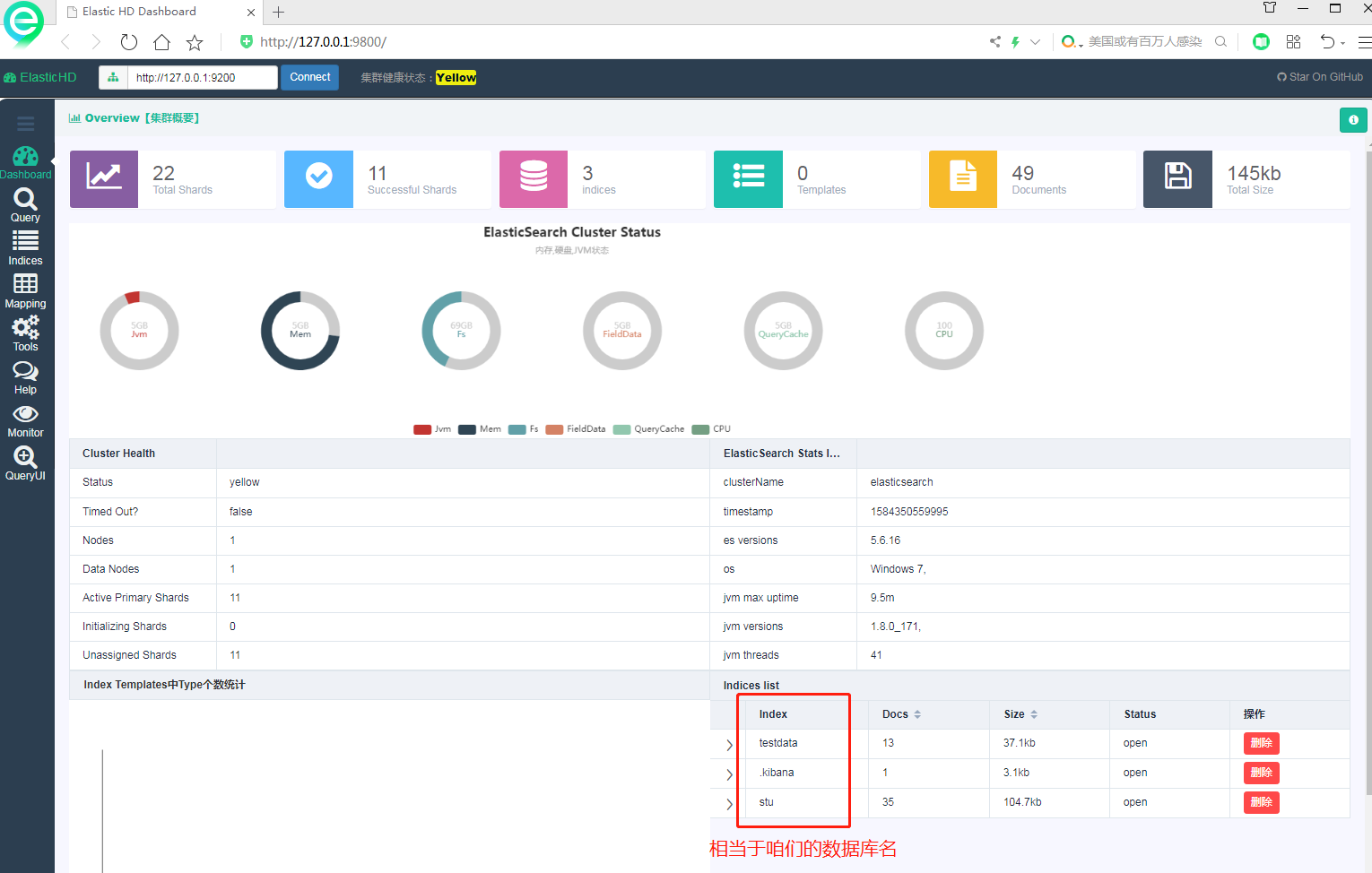This screenshot has height=873, width=1372.
Task: Click the share icon in address bar
Action: pyautogui.click(x=994, y=41)
